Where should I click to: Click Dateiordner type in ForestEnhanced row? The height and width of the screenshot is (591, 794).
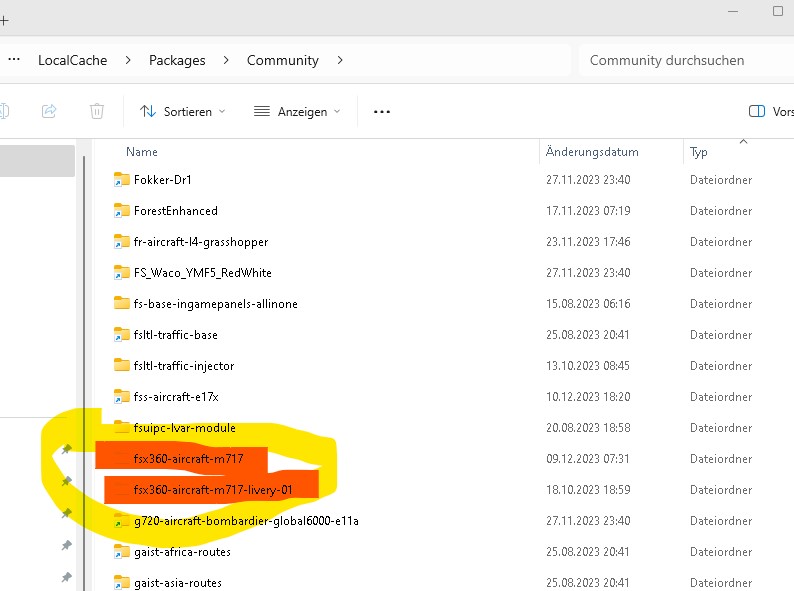721,211
